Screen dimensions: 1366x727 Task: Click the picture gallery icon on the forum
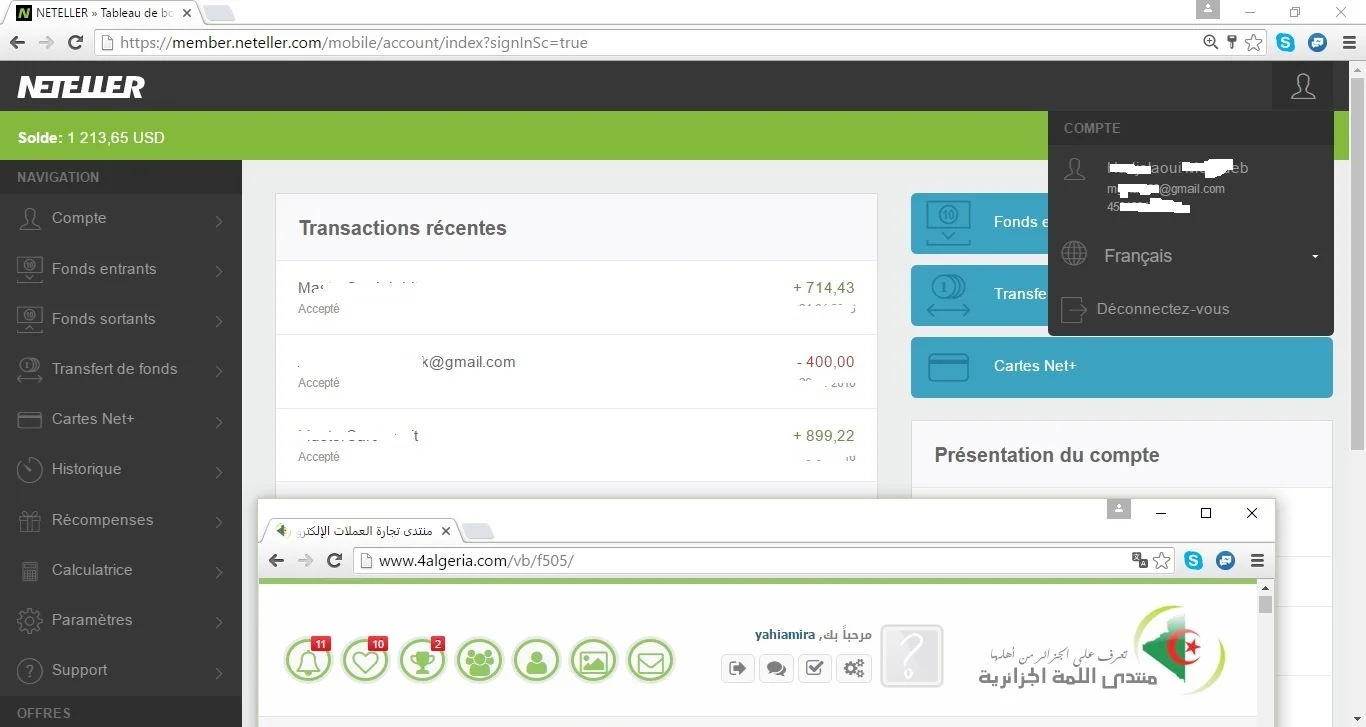coord(594,661)
